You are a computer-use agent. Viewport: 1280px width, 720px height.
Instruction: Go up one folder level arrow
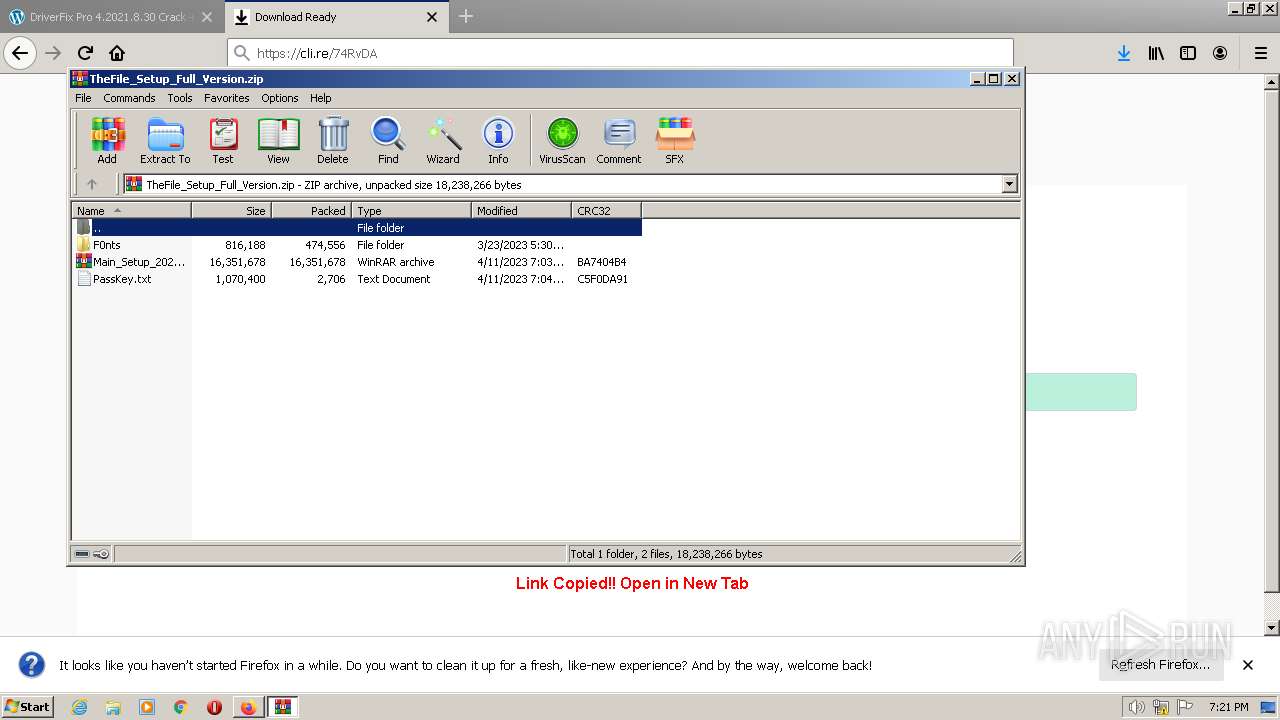[92, 184]
